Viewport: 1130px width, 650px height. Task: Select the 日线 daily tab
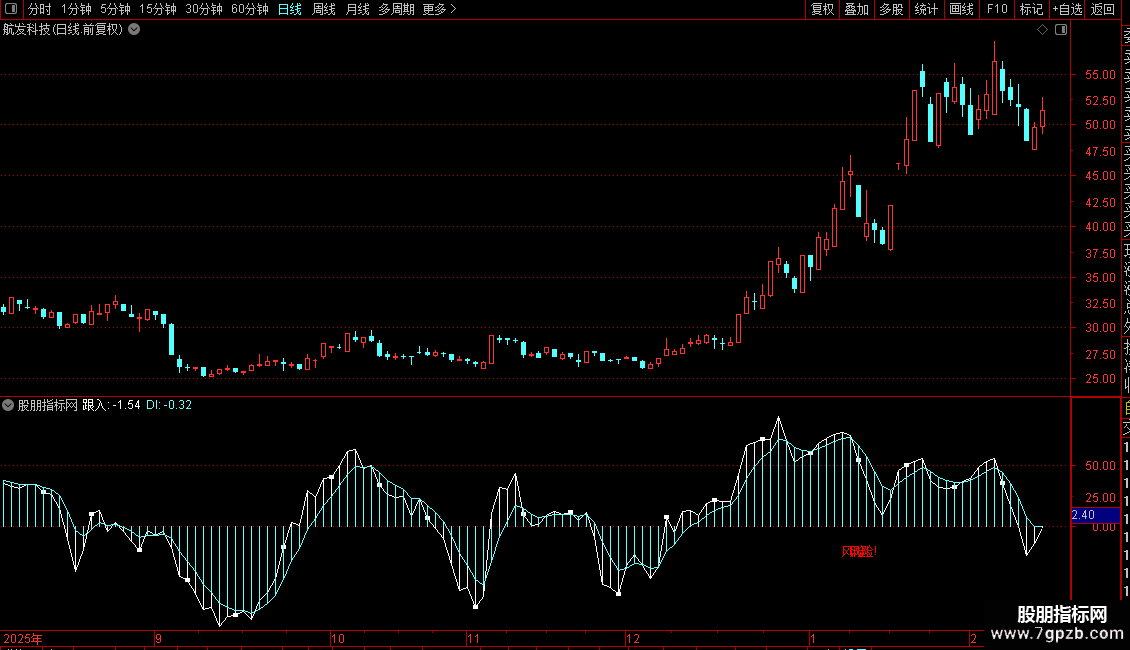pos(290,9)
